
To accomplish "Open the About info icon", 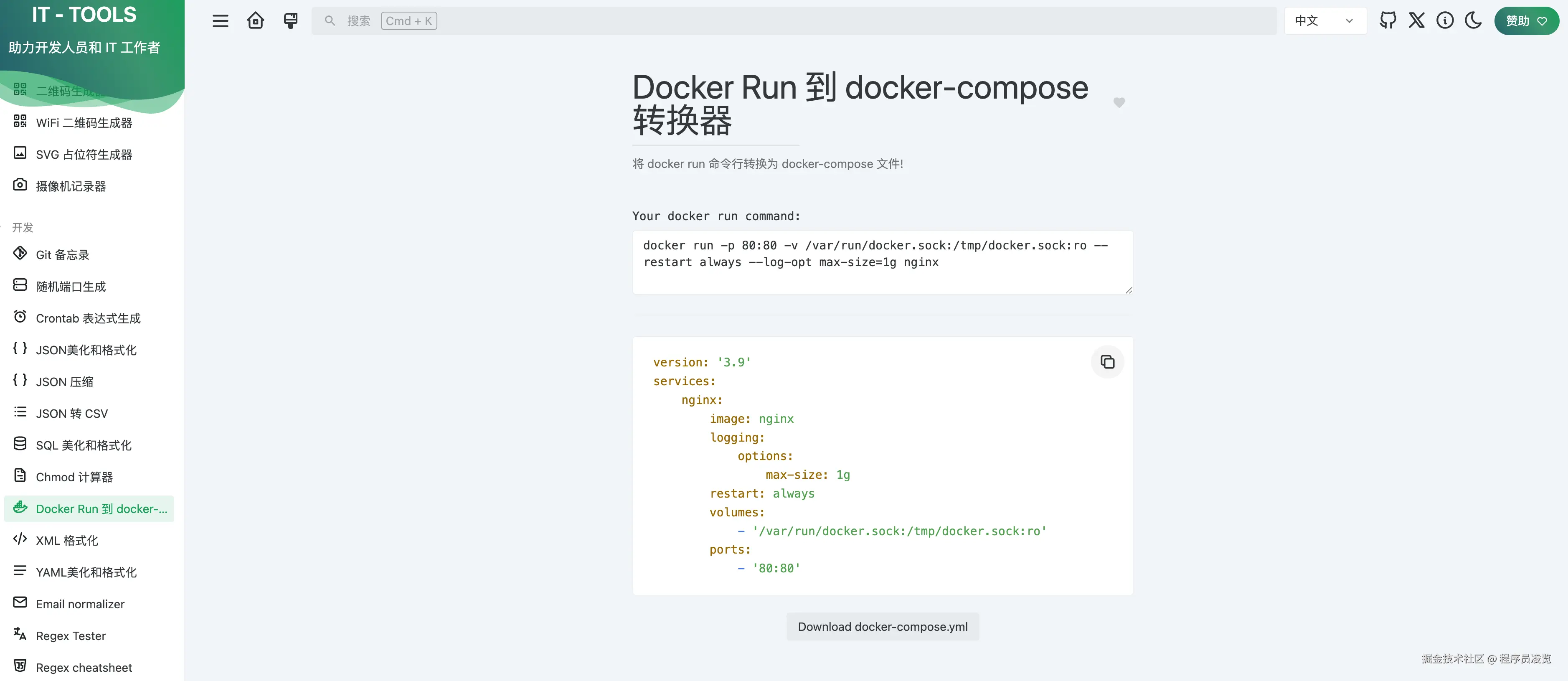I will 1445,21.
